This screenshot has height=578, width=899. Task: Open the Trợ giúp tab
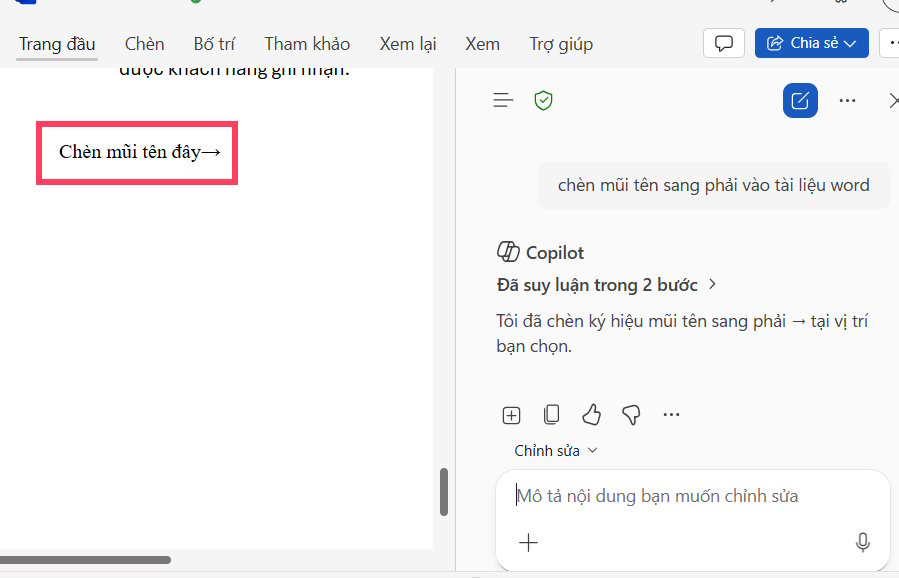[561, 44]
